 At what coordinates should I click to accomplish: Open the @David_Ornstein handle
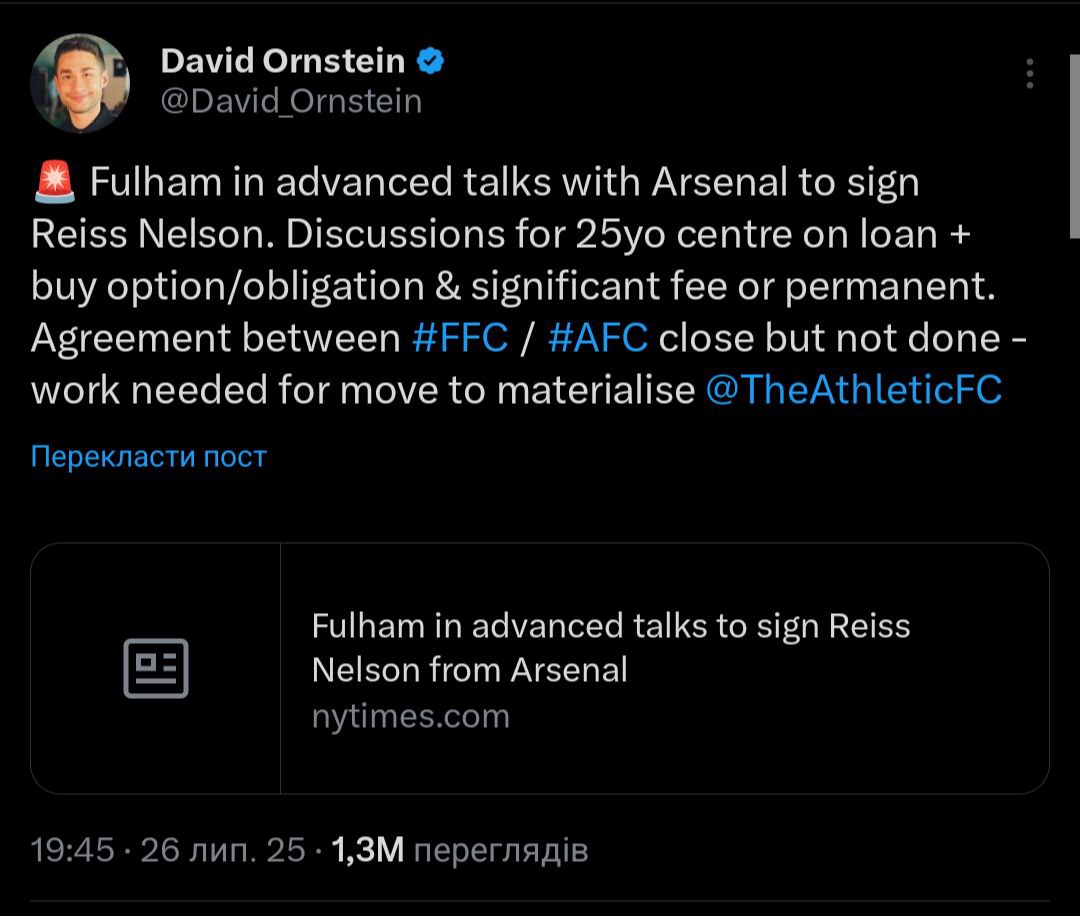click(x=291, y=101)
